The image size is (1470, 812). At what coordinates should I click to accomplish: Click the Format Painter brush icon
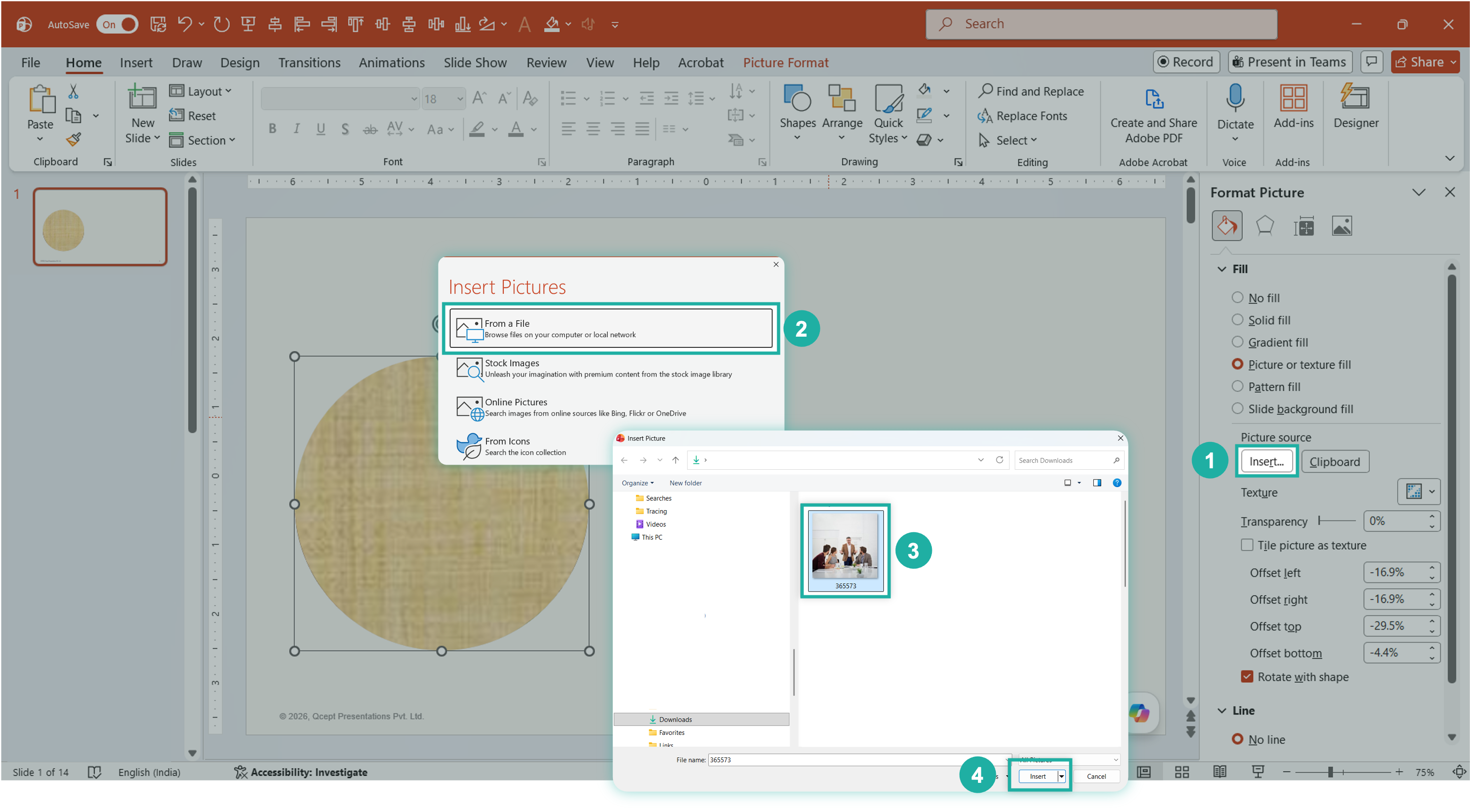[x=73, y=139]
